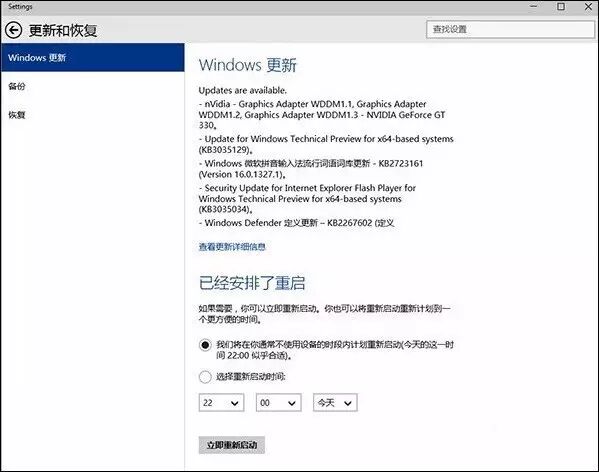Viewport: 599px width, 472px height.
Task: Click the 查找设置 search field
Action: point(510,29)
